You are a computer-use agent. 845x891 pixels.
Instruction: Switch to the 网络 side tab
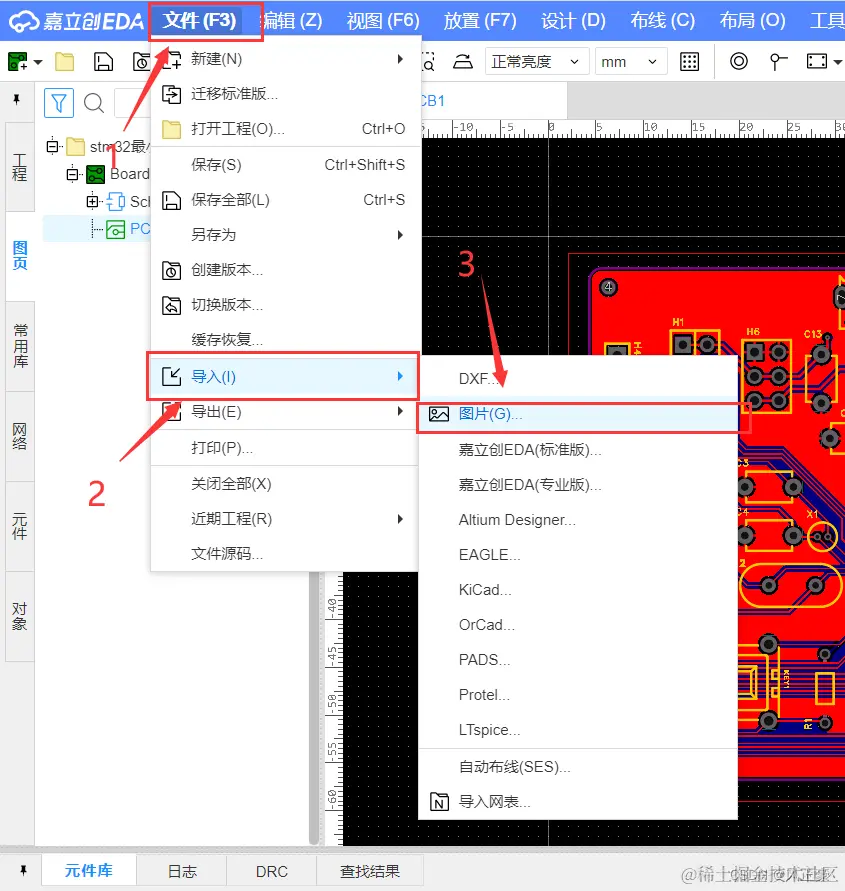(20, 436)
